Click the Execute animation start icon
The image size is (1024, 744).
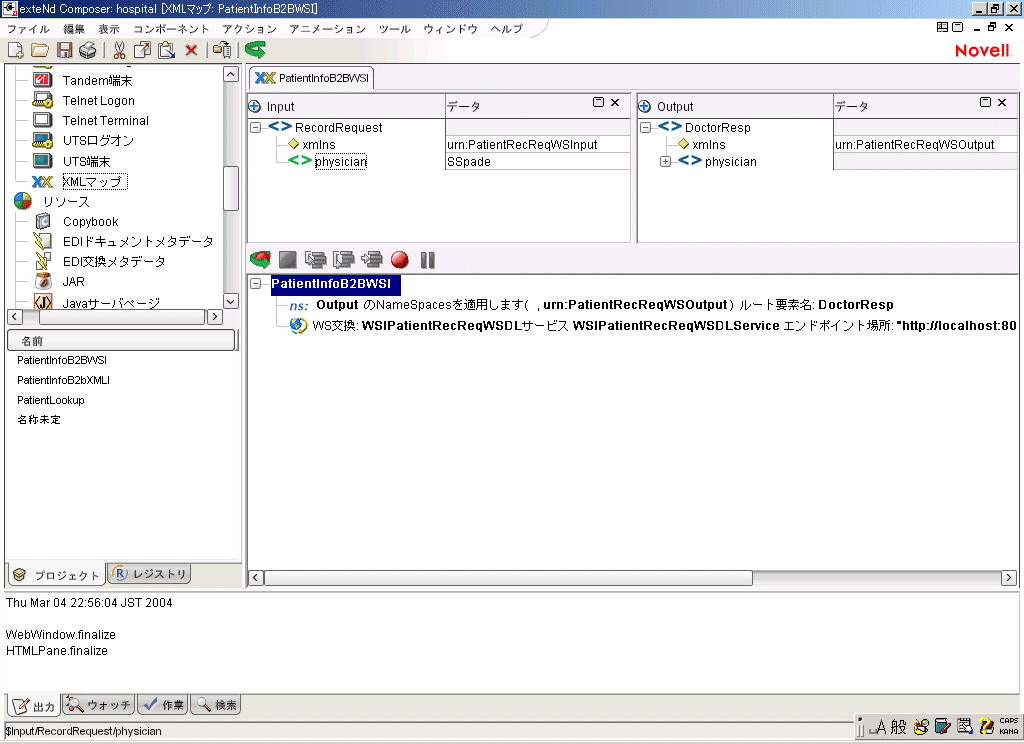pyautogui.click(x=261, y=260)
